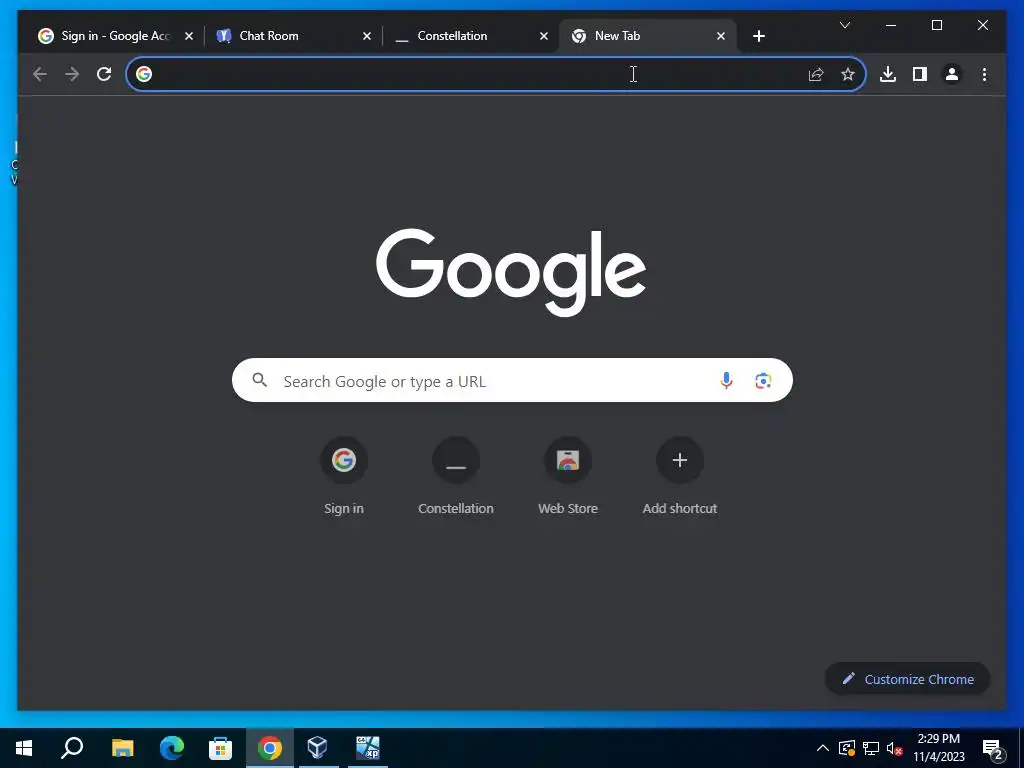Open the Web Store shortcut
The image size is (1024, 768).
(x=568, y=477)
